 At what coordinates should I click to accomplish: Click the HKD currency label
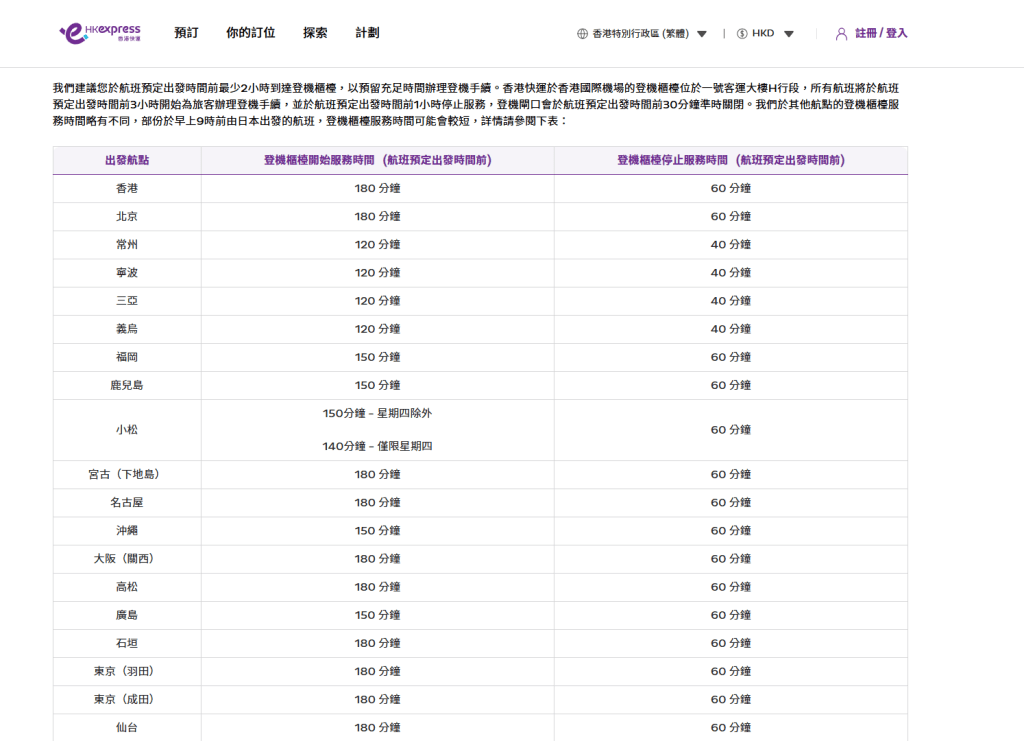coord(763,33)
